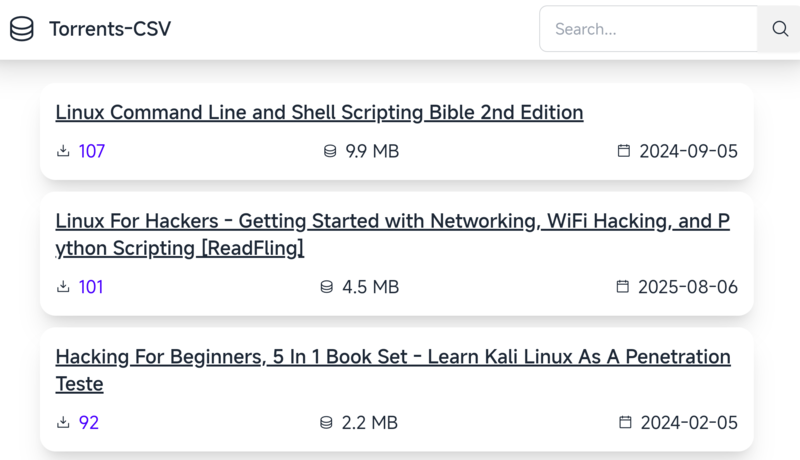The image size is (800, 460).
Task: Click the Torrents-CSV database logo icon
Action: pos(22,29)
